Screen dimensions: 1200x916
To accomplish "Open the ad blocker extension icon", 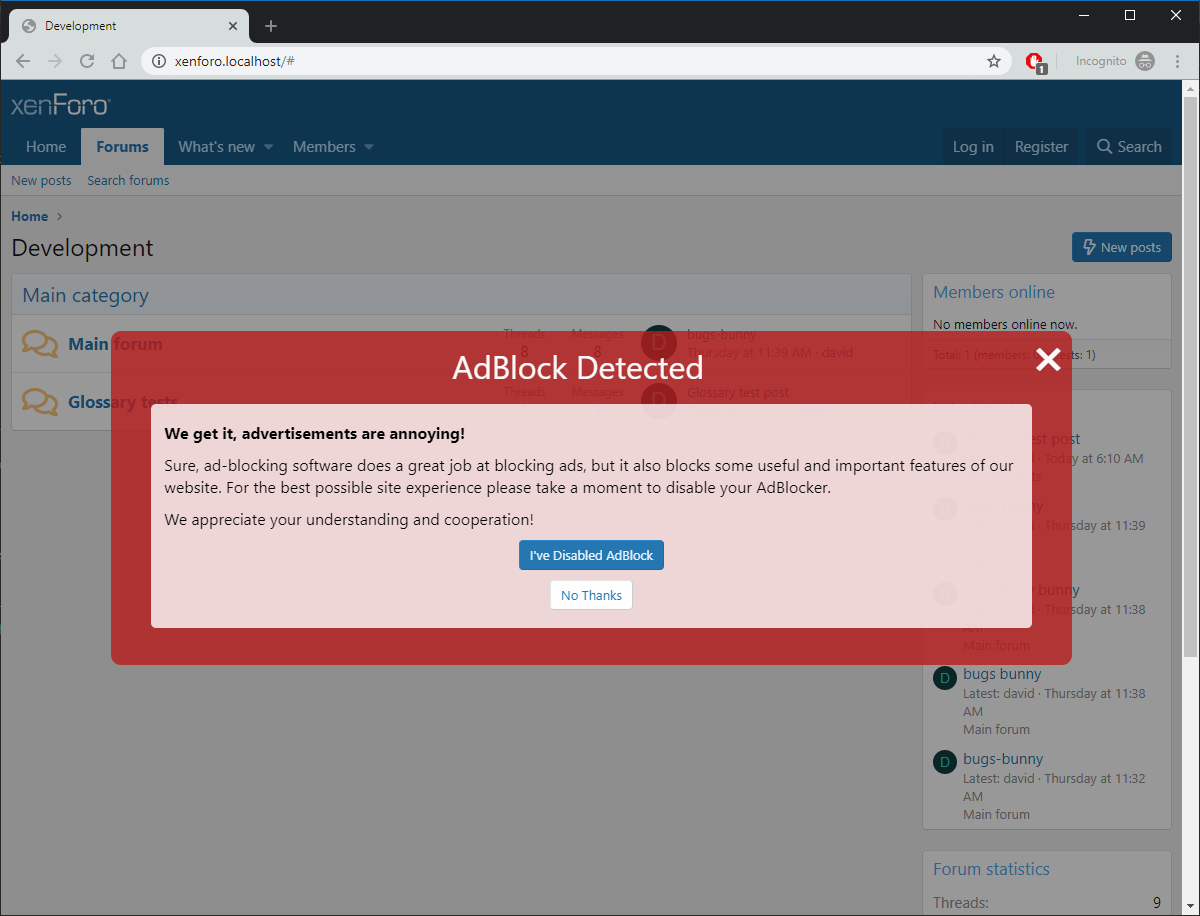I will pos(1035,62).
